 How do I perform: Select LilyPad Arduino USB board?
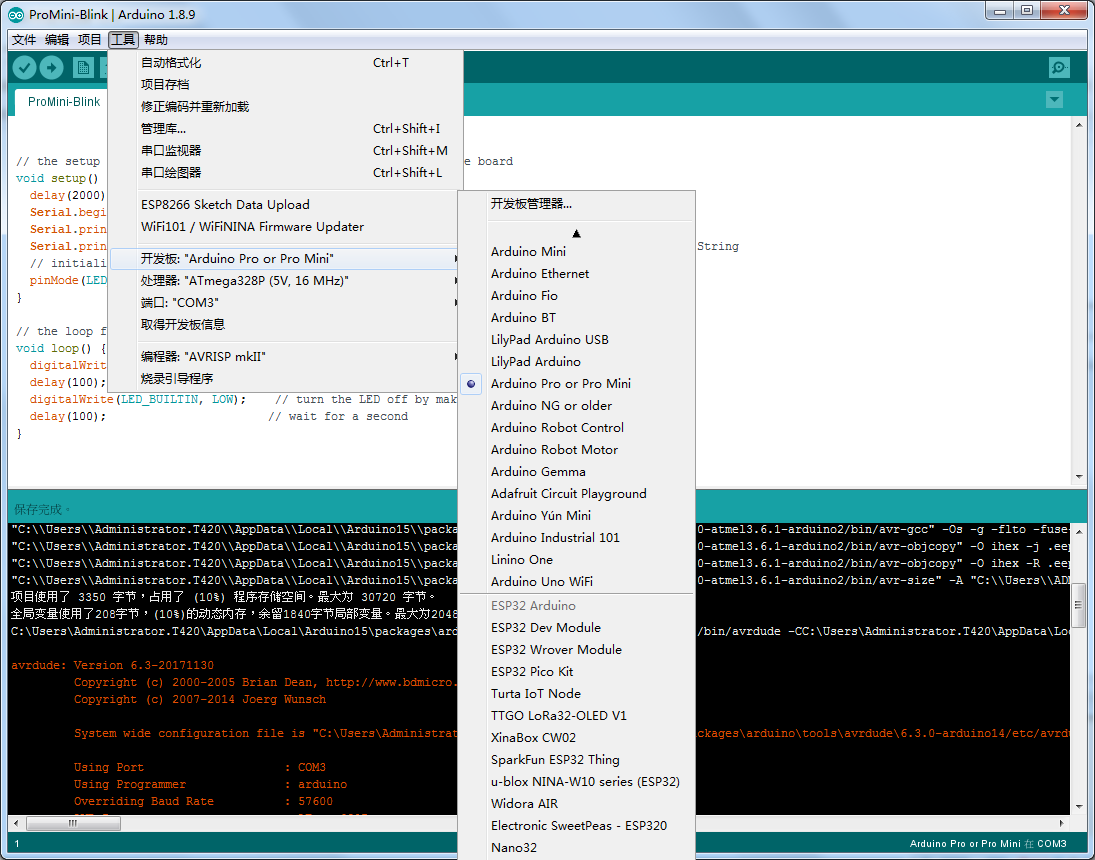(577, 340)
